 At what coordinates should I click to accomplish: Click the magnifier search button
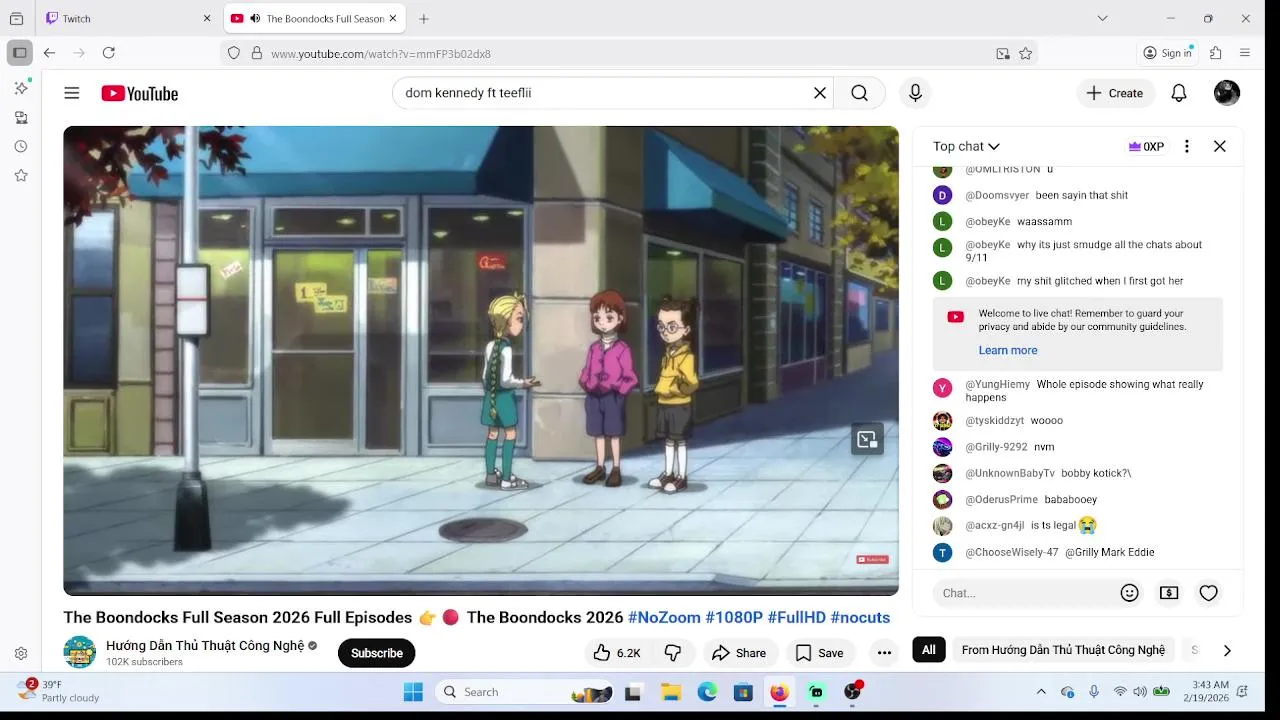click(859, 93)
